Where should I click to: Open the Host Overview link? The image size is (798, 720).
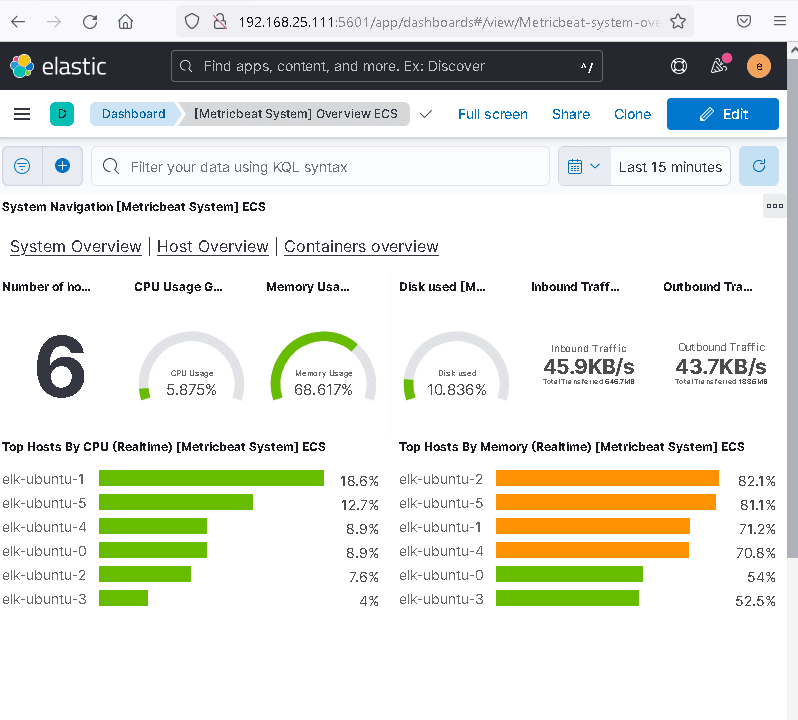(x=213, y=247)
